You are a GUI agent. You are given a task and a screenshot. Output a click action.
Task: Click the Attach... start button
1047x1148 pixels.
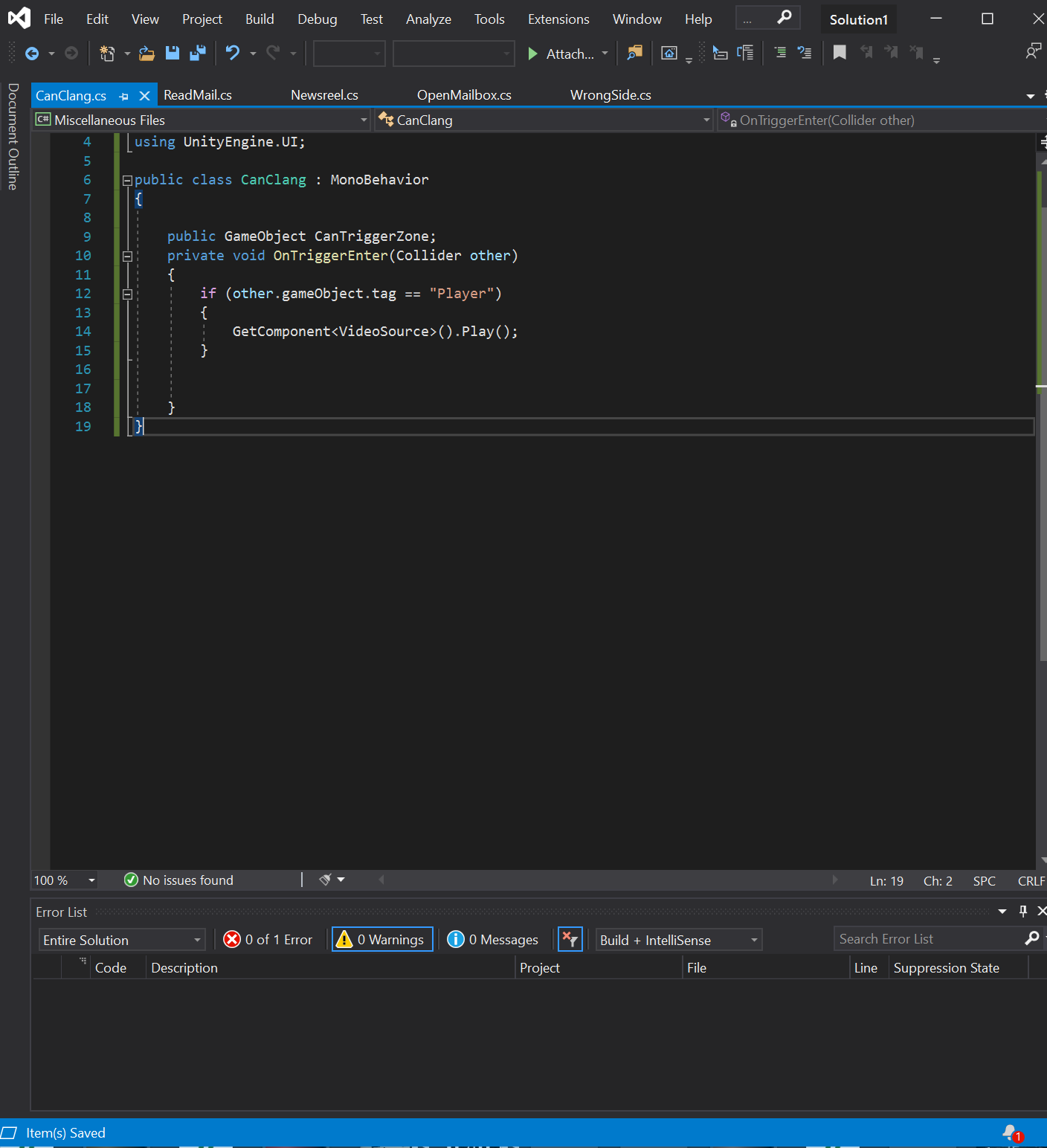tap(561, 54)
